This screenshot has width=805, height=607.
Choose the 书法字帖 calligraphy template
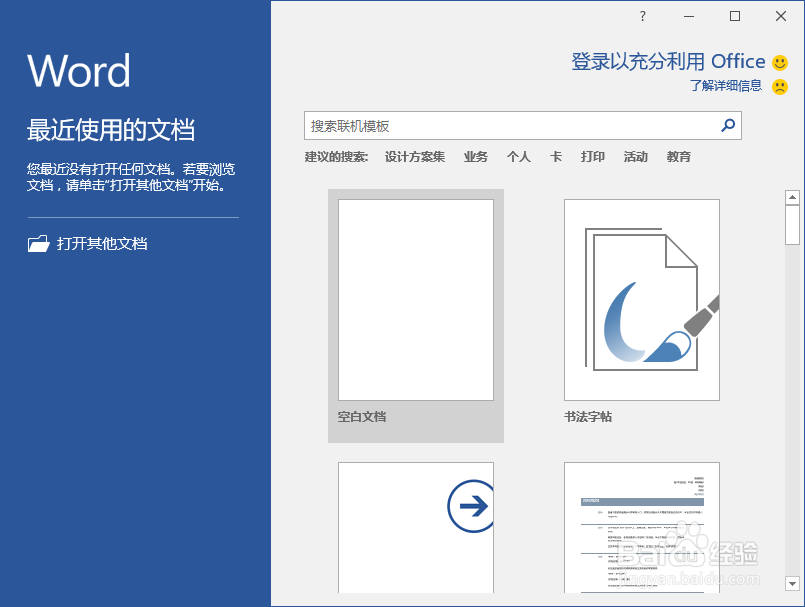point(642,300)
